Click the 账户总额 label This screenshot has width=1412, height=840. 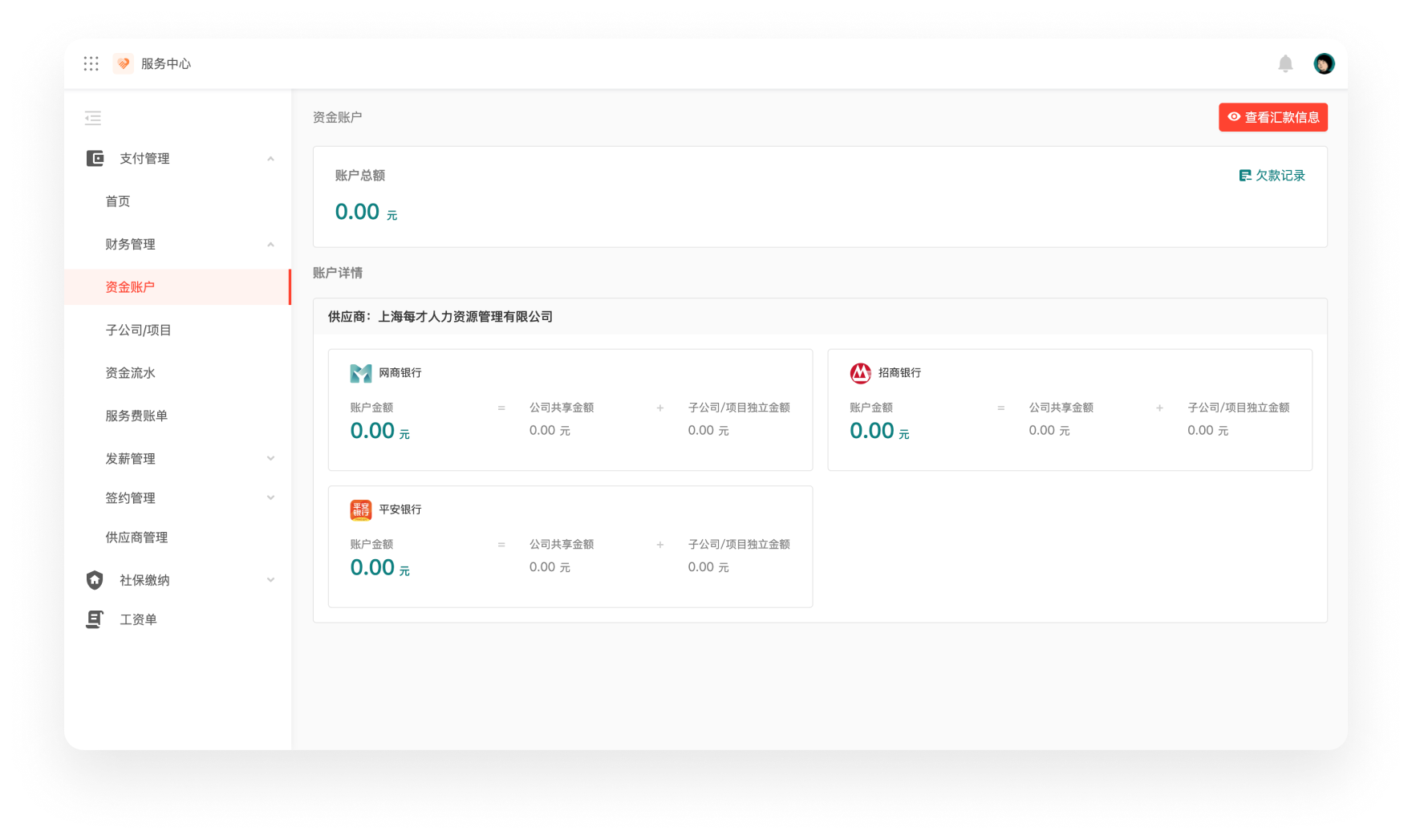click(x=360, y=176)
